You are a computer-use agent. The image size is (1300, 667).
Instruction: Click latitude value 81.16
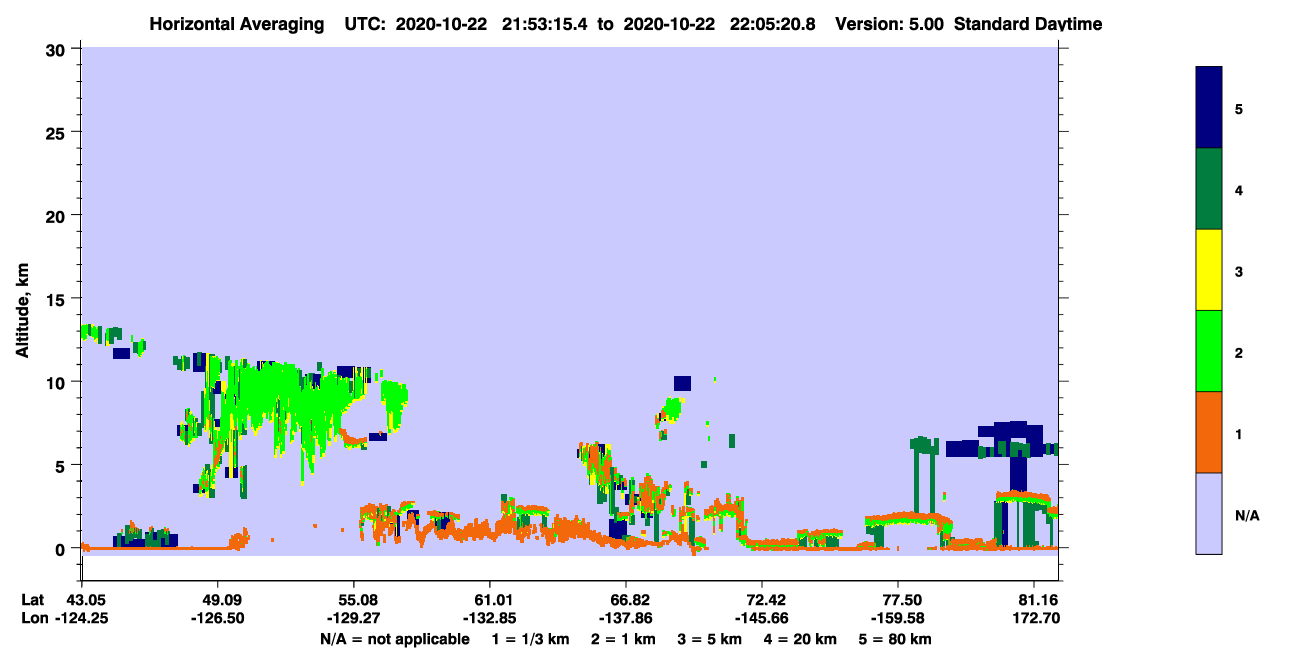coord(1040,599)
